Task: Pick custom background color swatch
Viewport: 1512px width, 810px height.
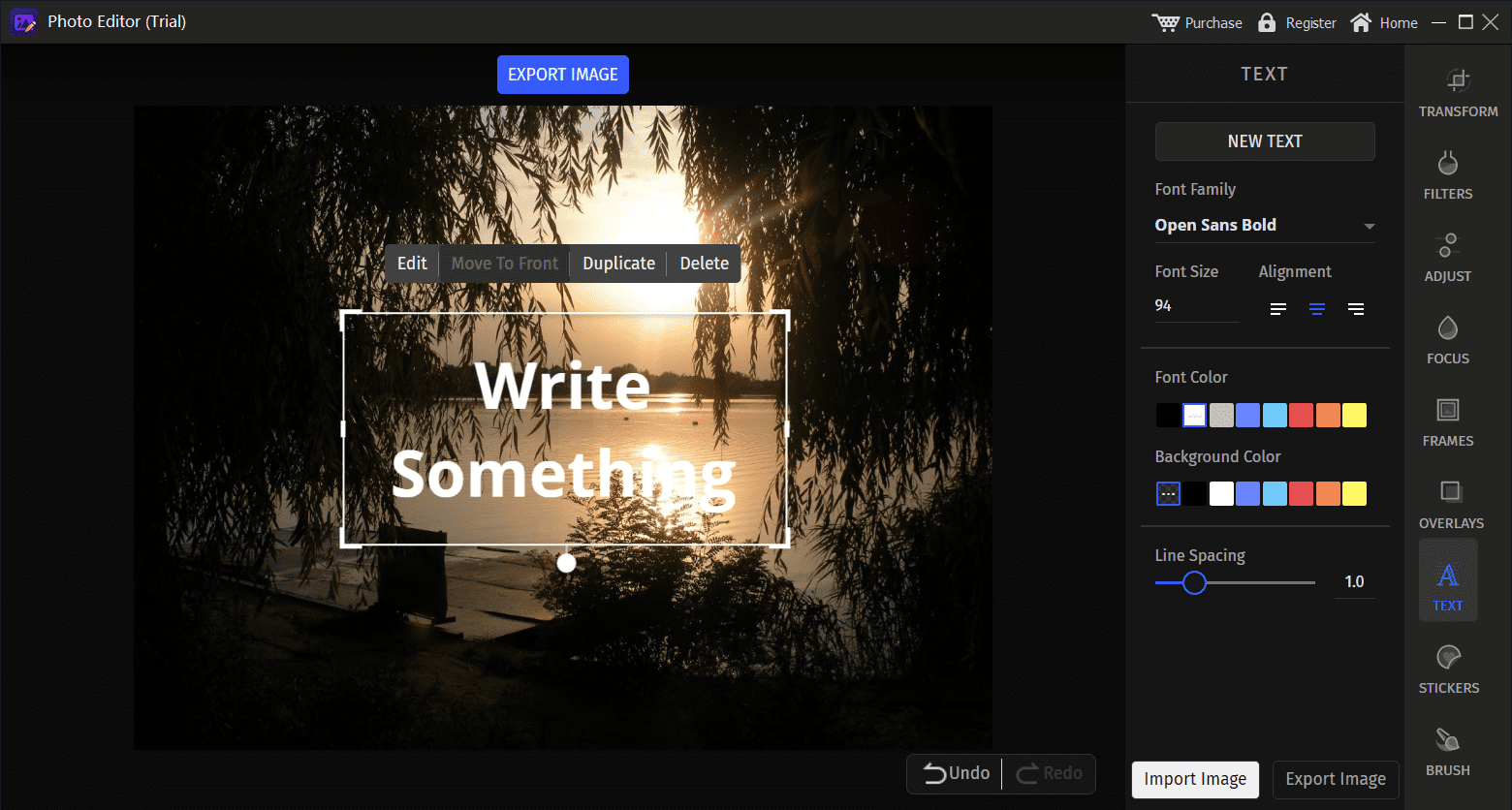Action: 1168,494
